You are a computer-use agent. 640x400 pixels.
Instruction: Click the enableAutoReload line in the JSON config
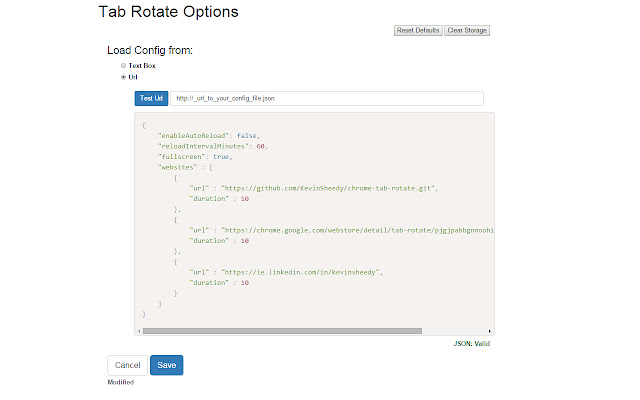coord(208,135)
